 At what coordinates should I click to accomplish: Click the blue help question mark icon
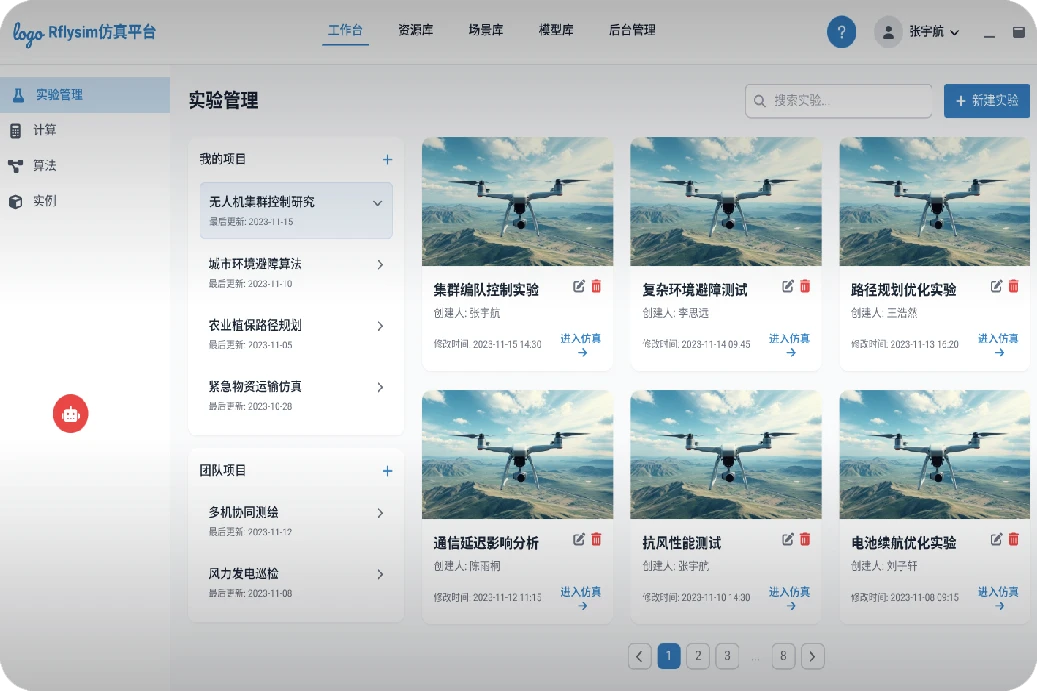841,32
